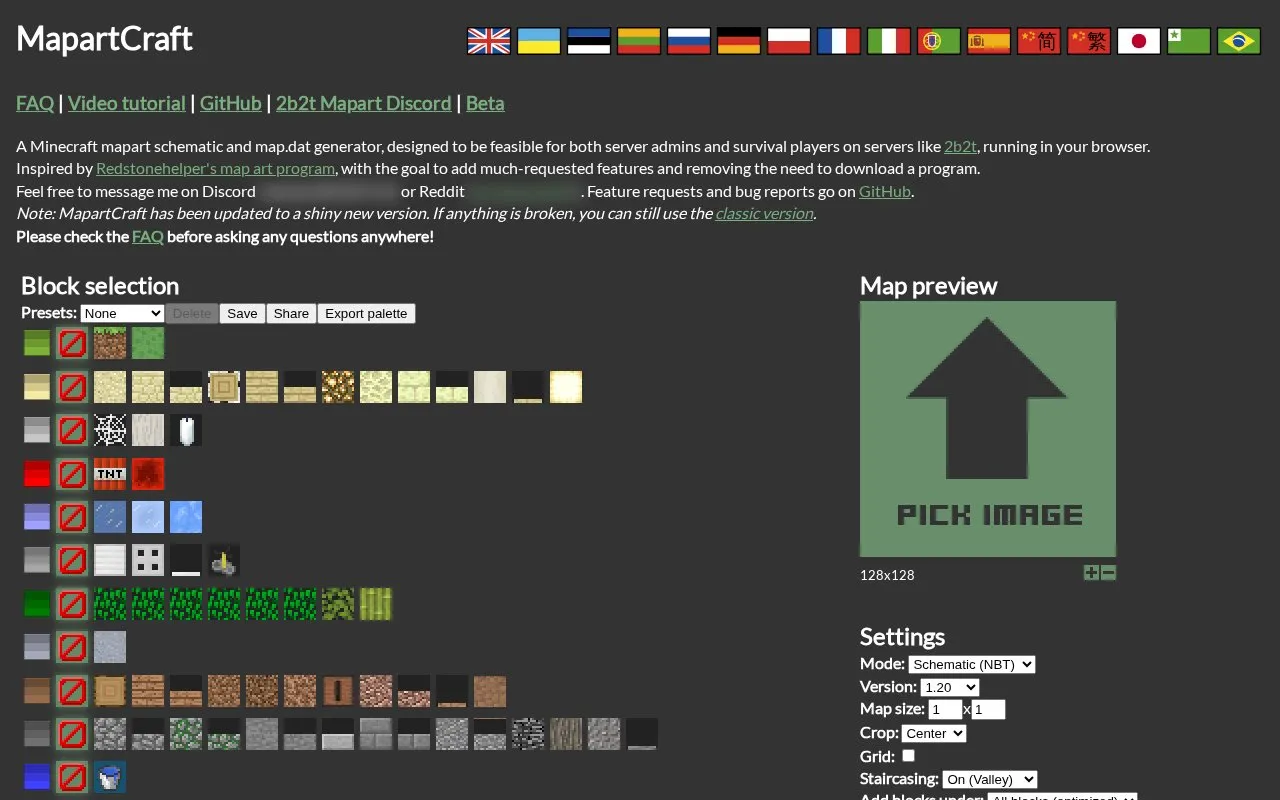Switch to Japanese flag language
Screen dimensions: 1280x800
1139,41
